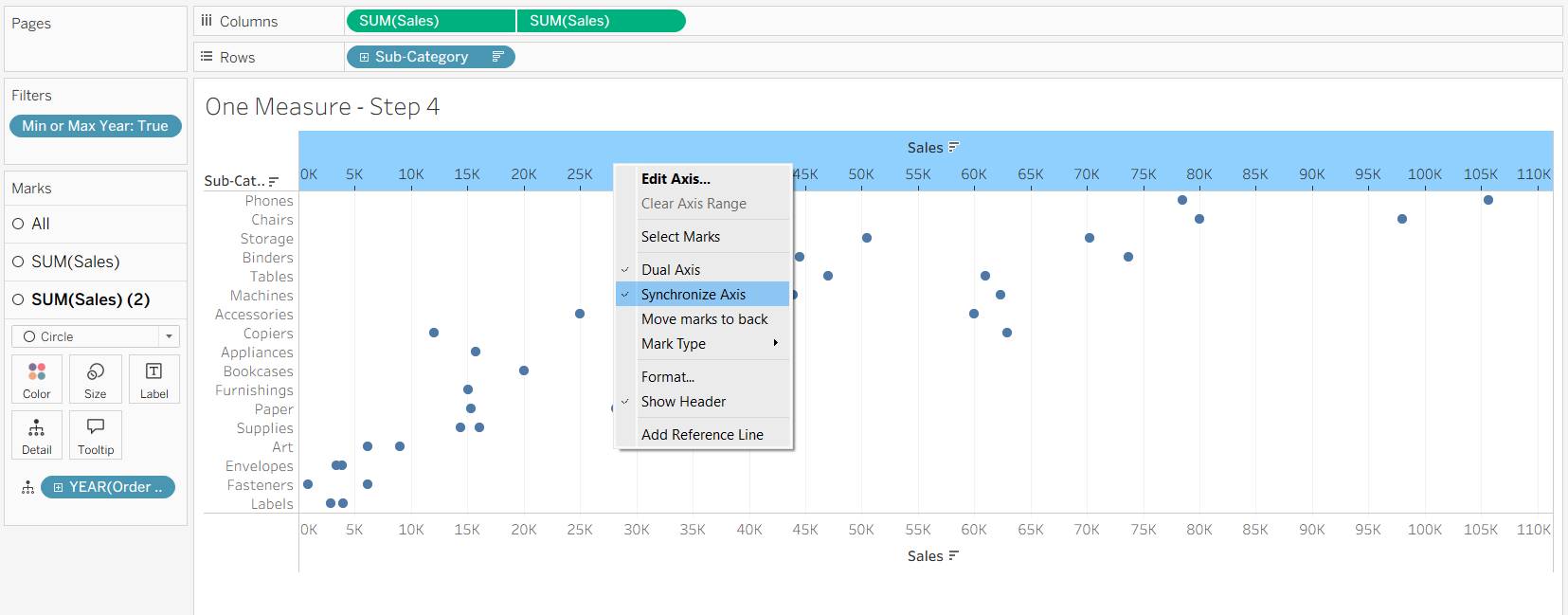Click the YEAR(Order..) detail pill
This screenshot has height=615, width=1568.
108,487
